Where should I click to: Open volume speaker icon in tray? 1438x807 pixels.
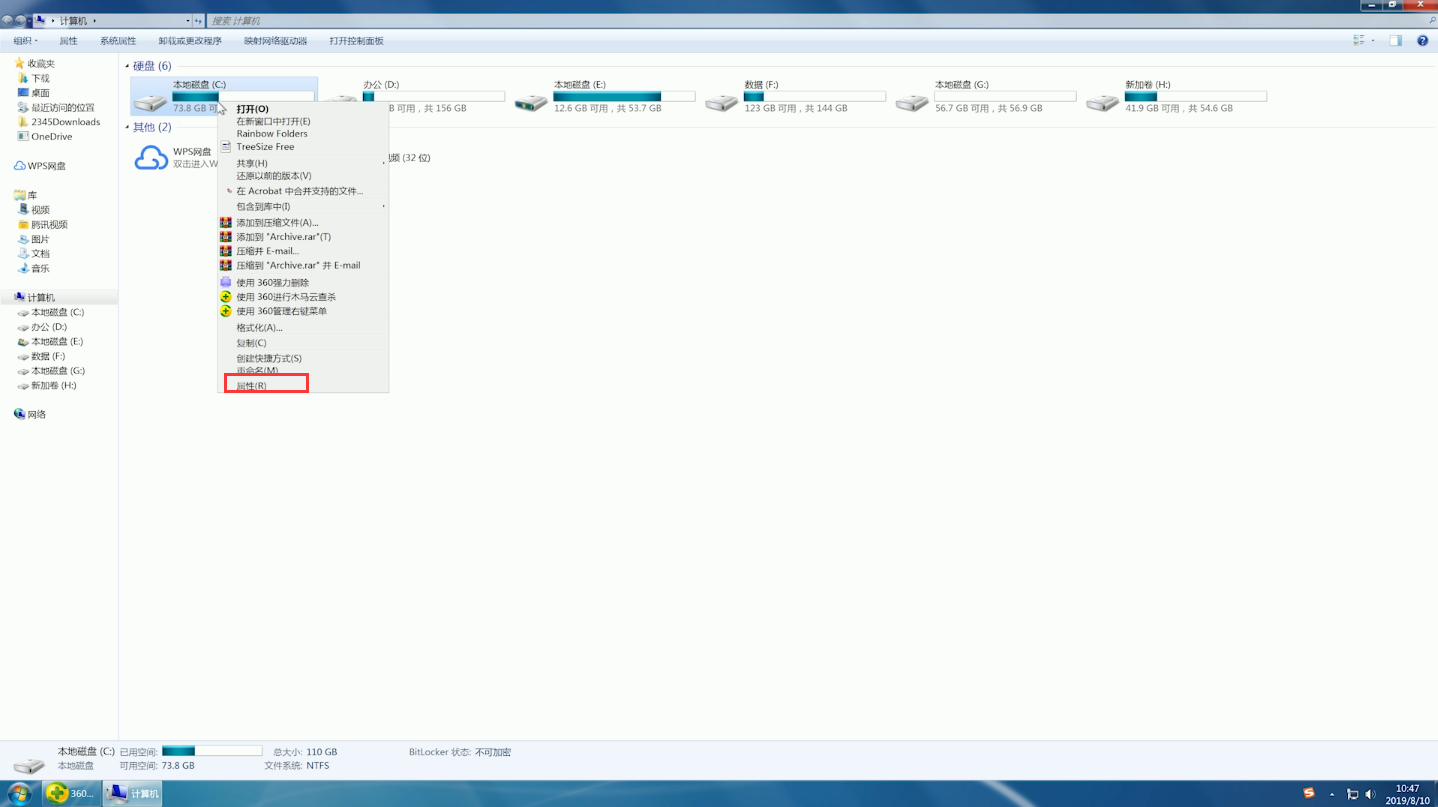pyautogui.click(x=1370, y=795)
